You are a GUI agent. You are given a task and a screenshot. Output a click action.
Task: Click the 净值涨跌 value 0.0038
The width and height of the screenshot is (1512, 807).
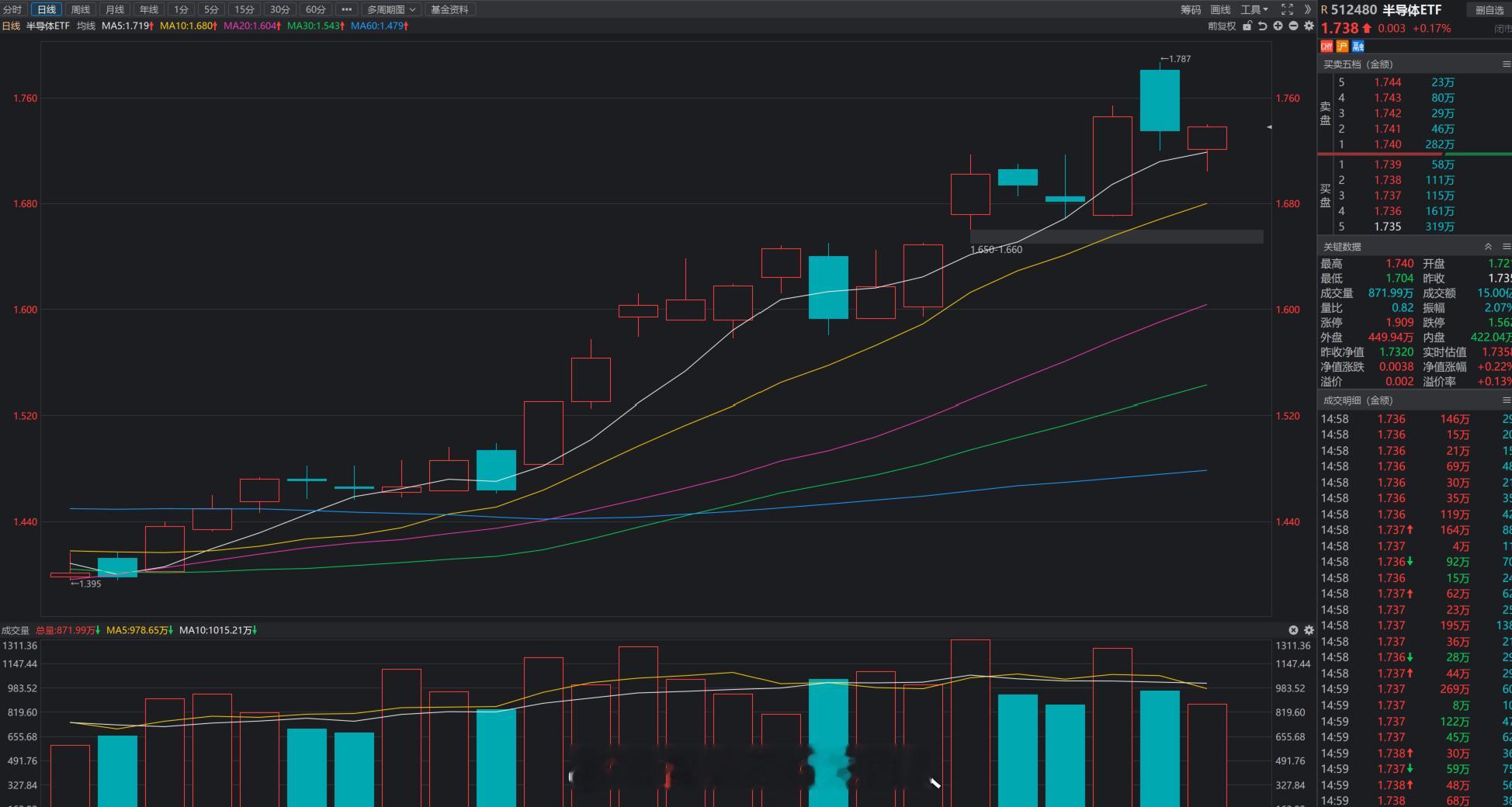click(x=1396, y=367)
